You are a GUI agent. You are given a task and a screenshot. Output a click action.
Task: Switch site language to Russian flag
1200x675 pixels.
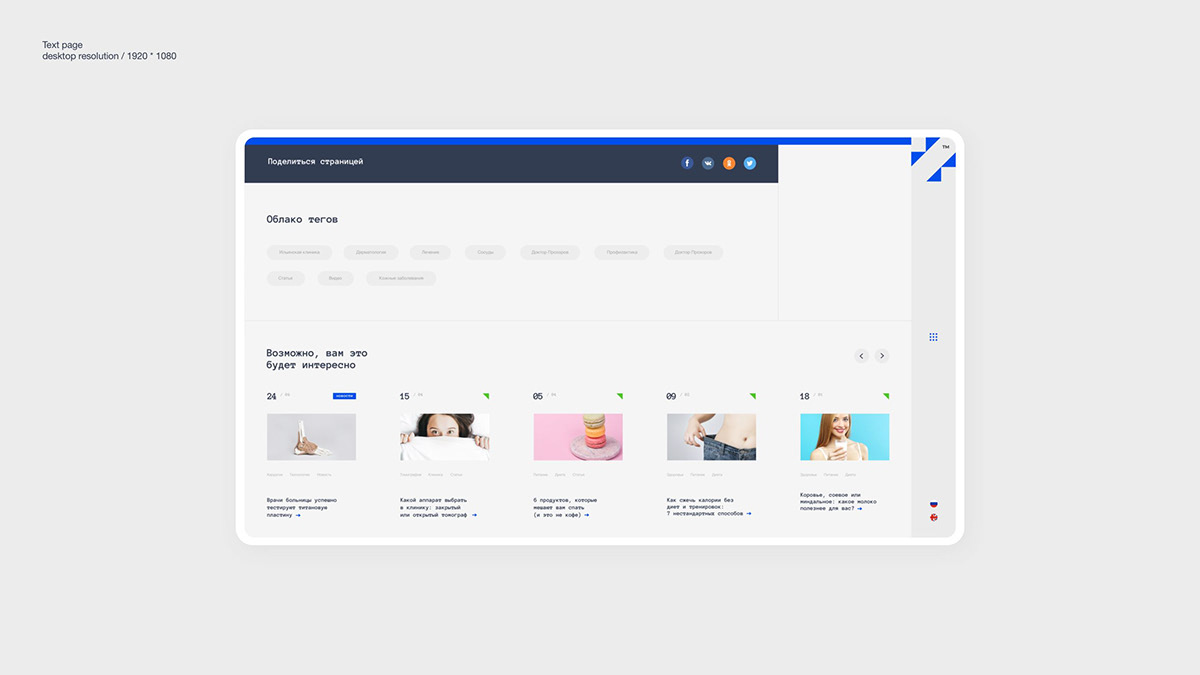click(934, 504)
